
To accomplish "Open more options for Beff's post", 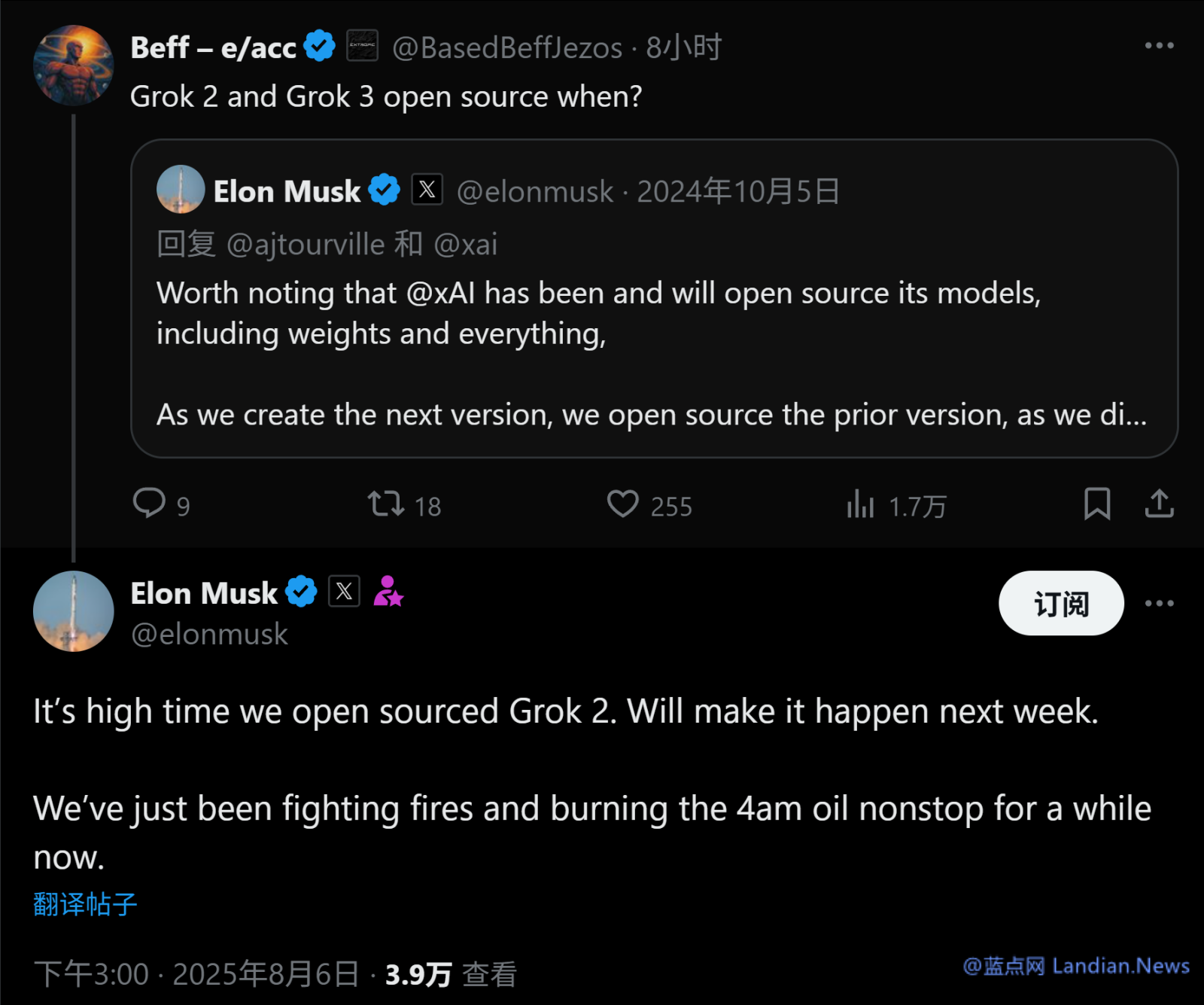I will [1159, 46].
